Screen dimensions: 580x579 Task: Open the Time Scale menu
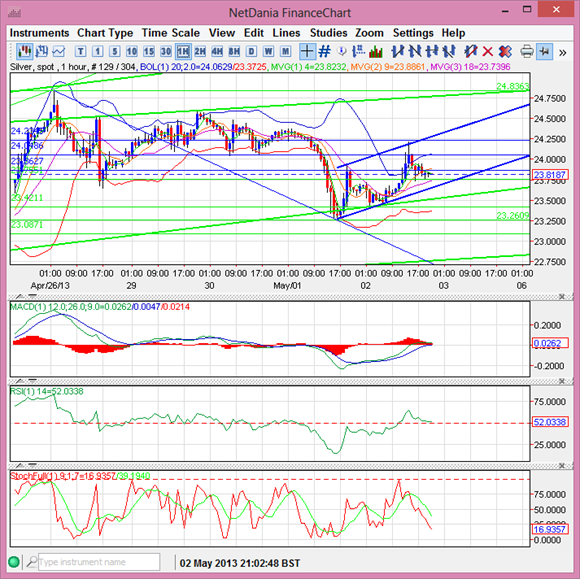[x=171, y=33]
